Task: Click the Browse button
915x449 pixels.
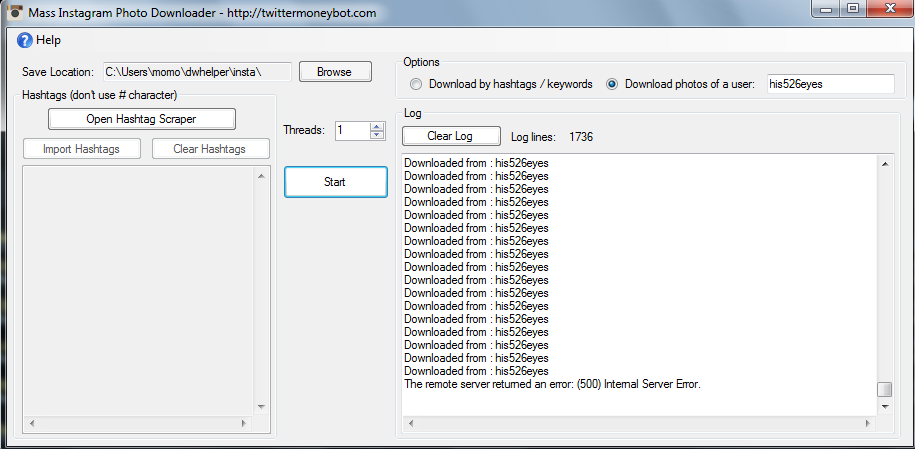Action: point(335,72)
